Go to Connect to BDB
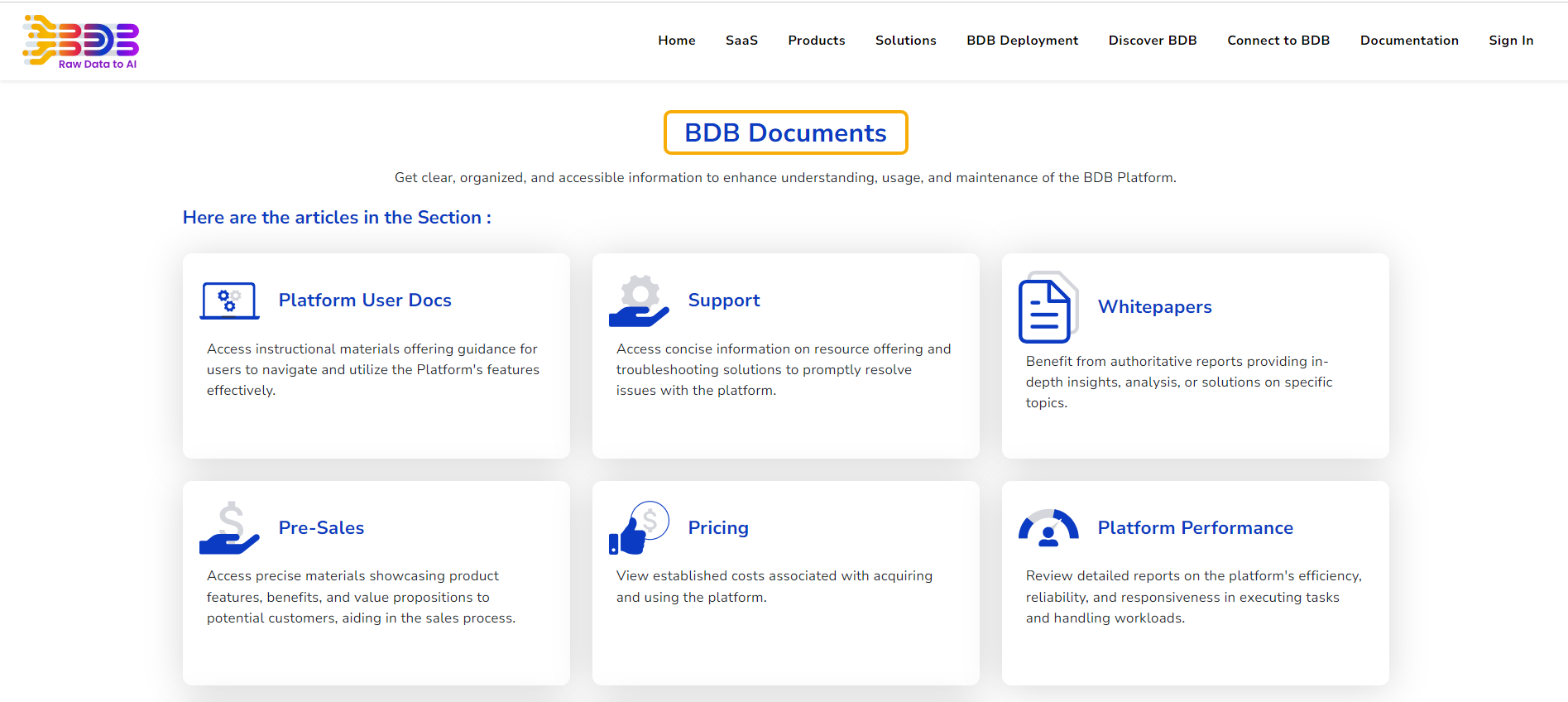1568x702 pixels. [x=1278, y=41]
